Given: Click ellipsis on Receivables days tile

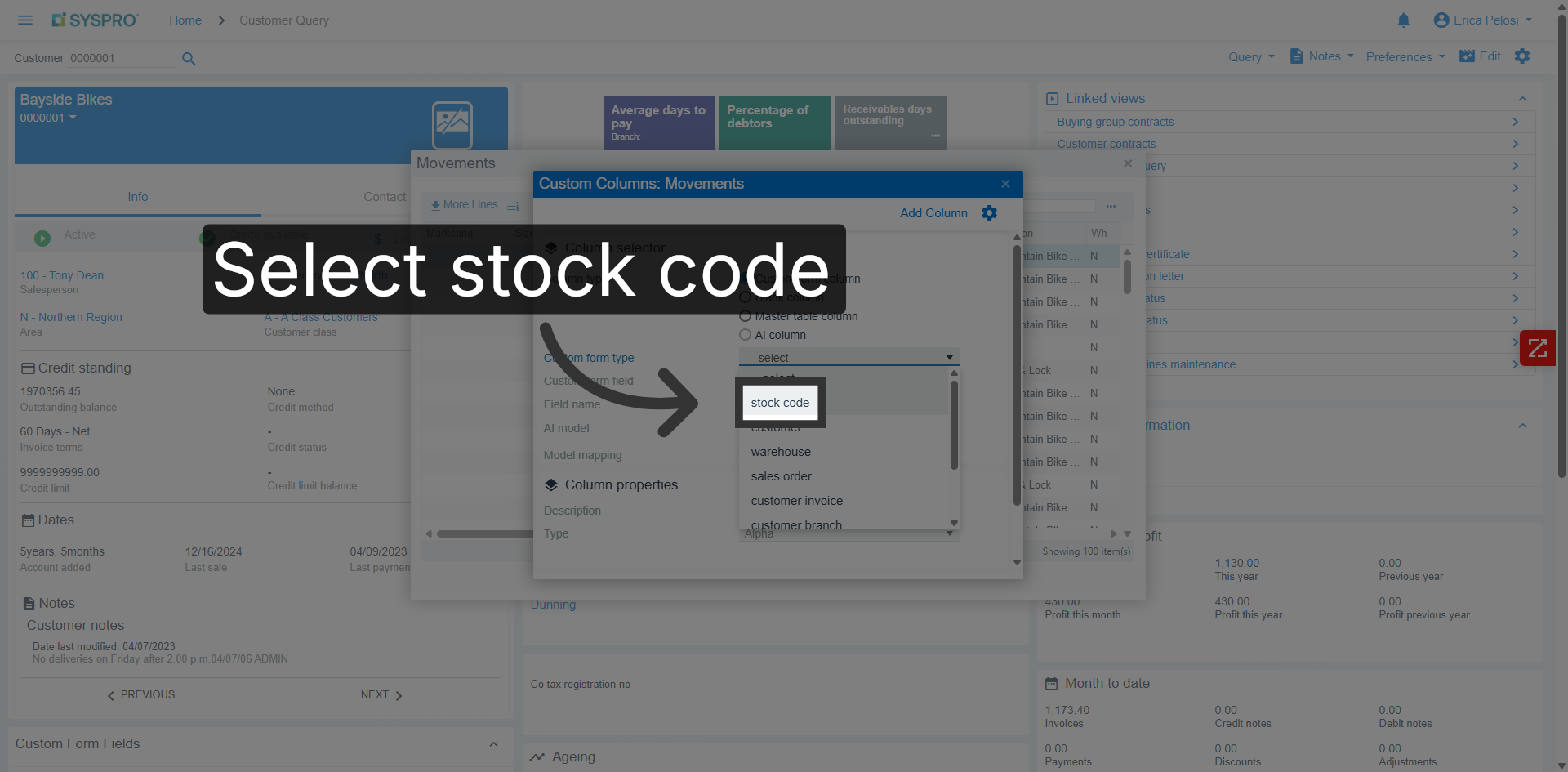Looking at the screenshot, I should click(x=935, y=136).
